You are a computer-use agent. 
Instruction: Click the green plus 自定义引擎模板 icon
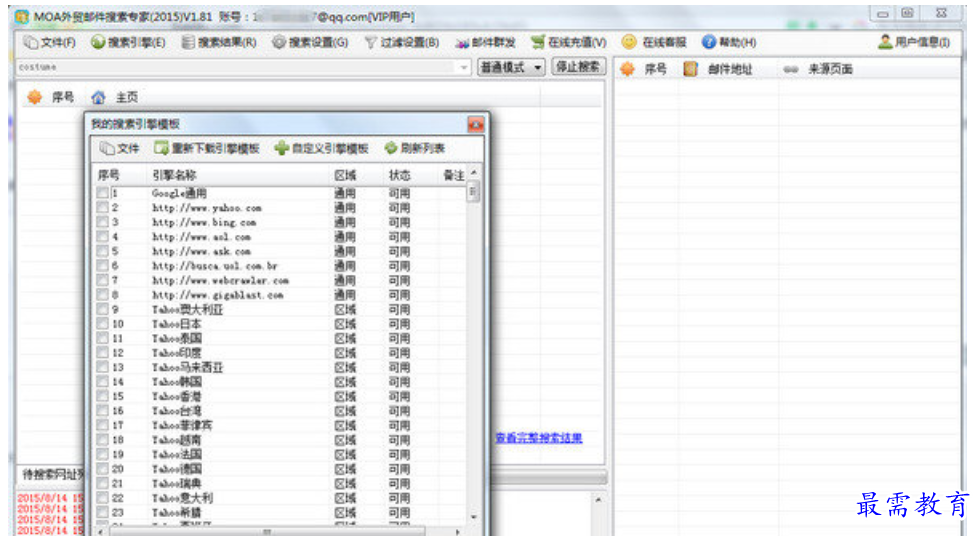[x=281, y=148]
